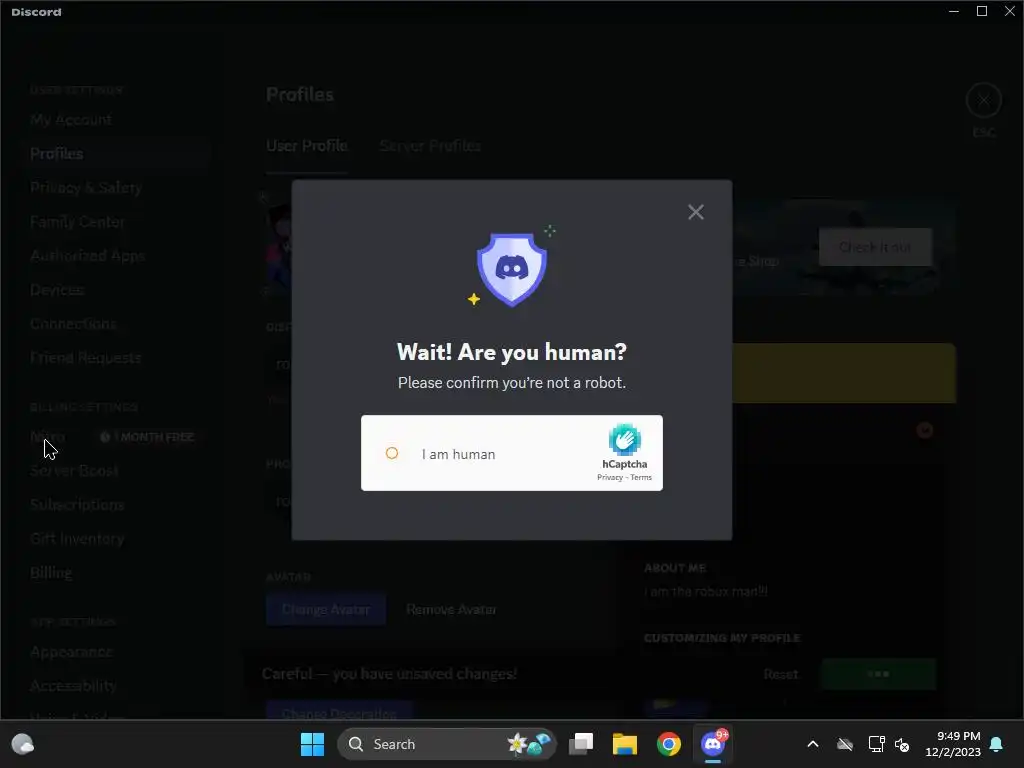Reset the unsaved profile changes
Viewport: 1024px width, 768px height.
(780, 674)
